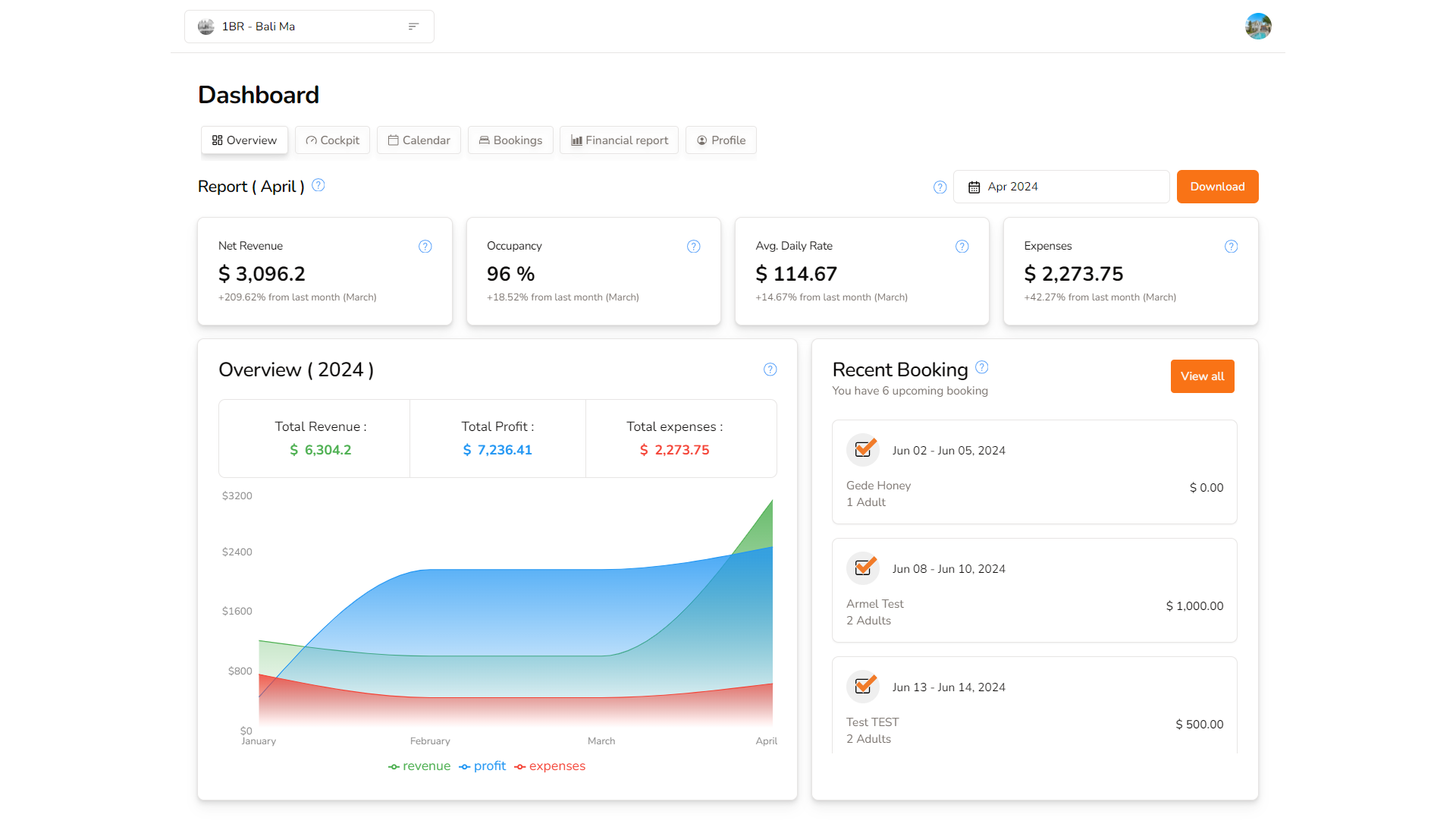Switch to the Cockpit tab
1456x827 pixels.
coord(332,140)
